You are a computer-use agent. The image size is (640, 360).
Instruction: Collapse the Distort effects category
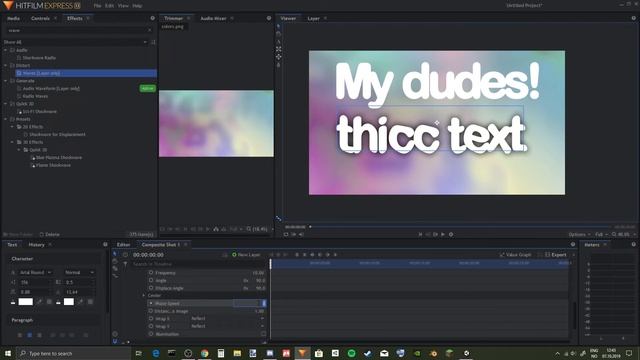pos(6,65)
